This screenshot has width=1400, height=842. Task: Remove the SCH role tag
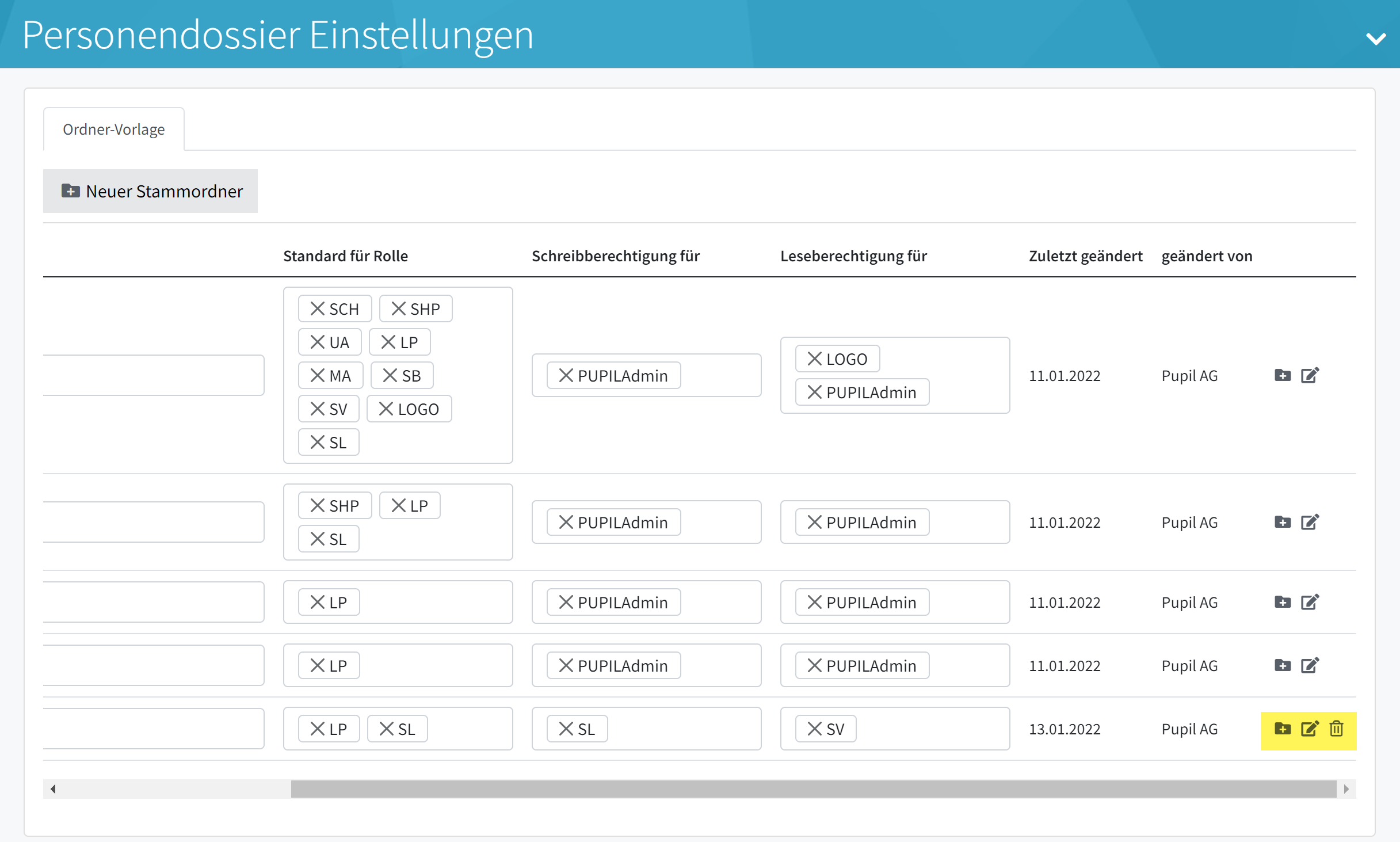pos(317,309)
